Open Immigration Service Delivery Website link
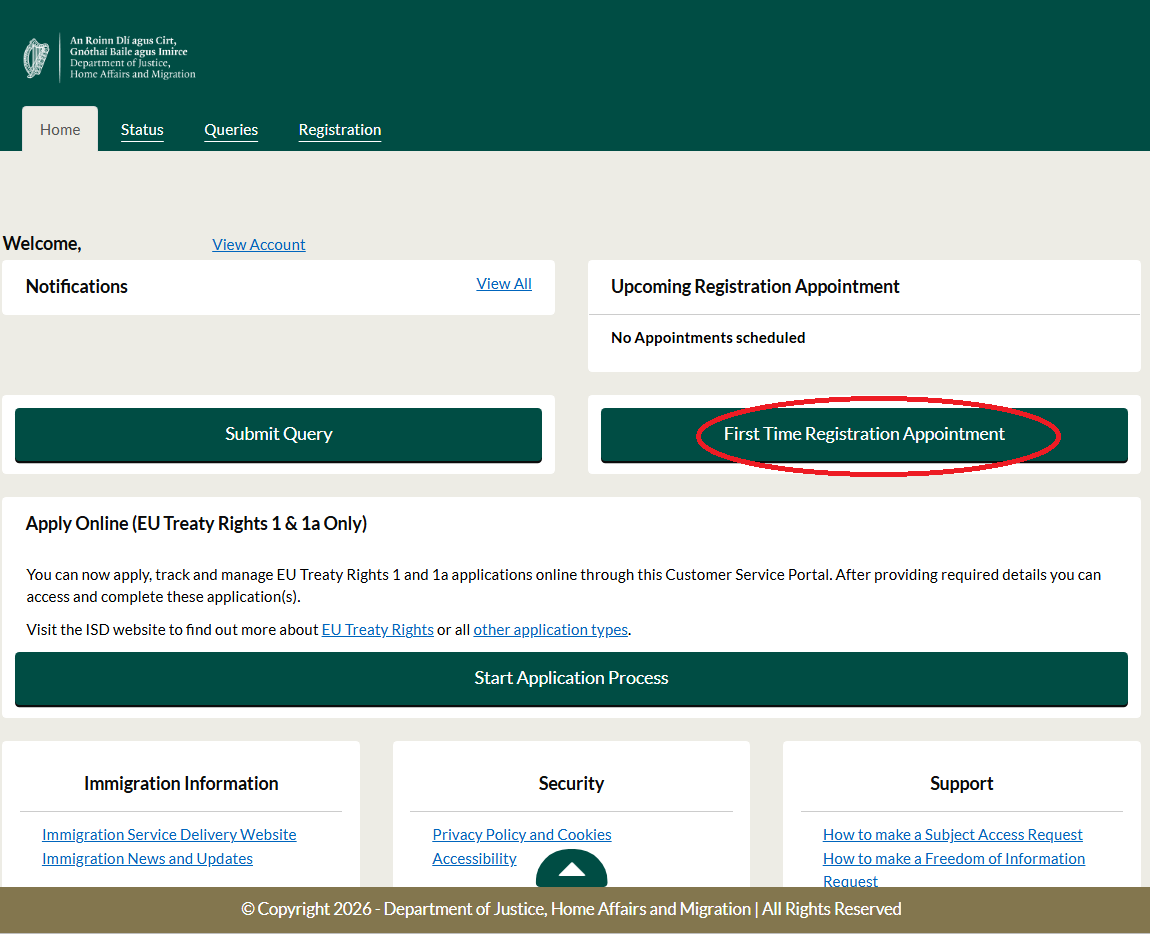The image size is (1150, 934). 169,834
